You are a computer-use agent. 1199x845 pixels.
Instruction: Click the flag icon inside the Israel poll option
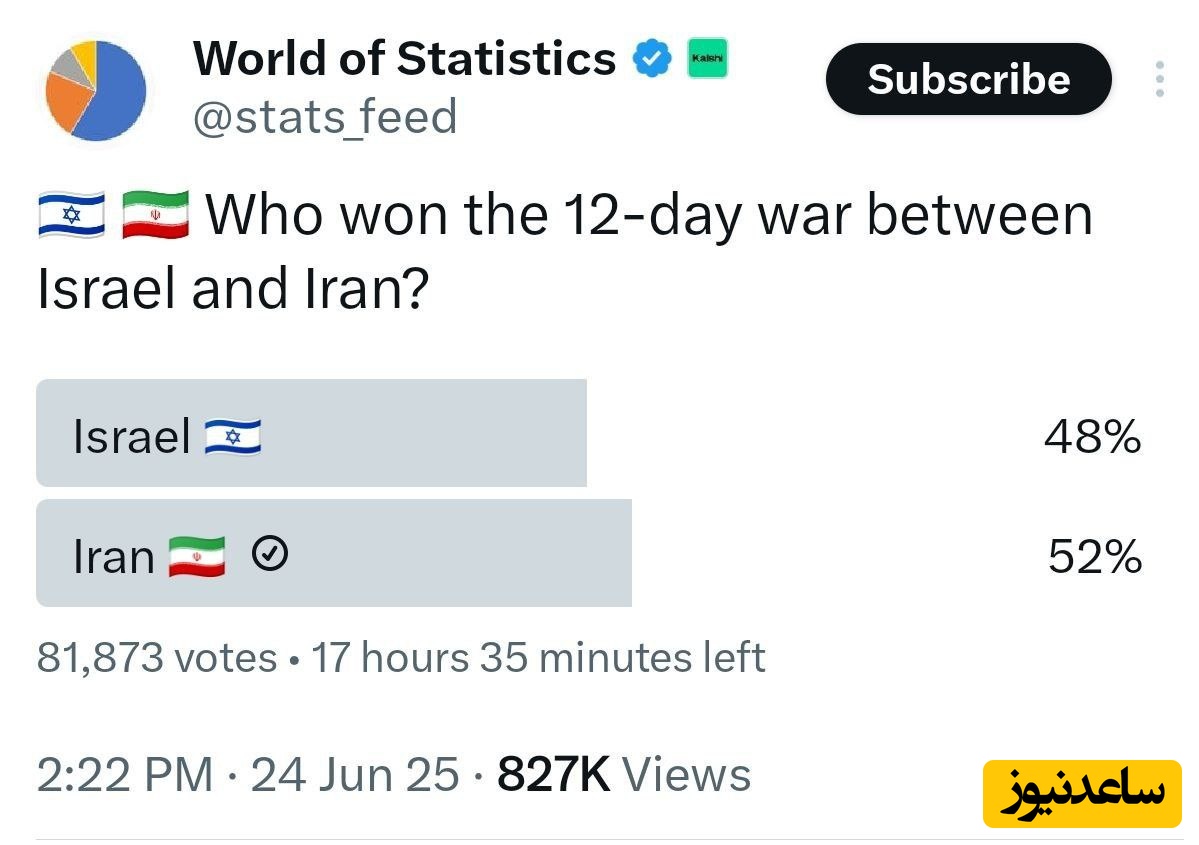232,437
